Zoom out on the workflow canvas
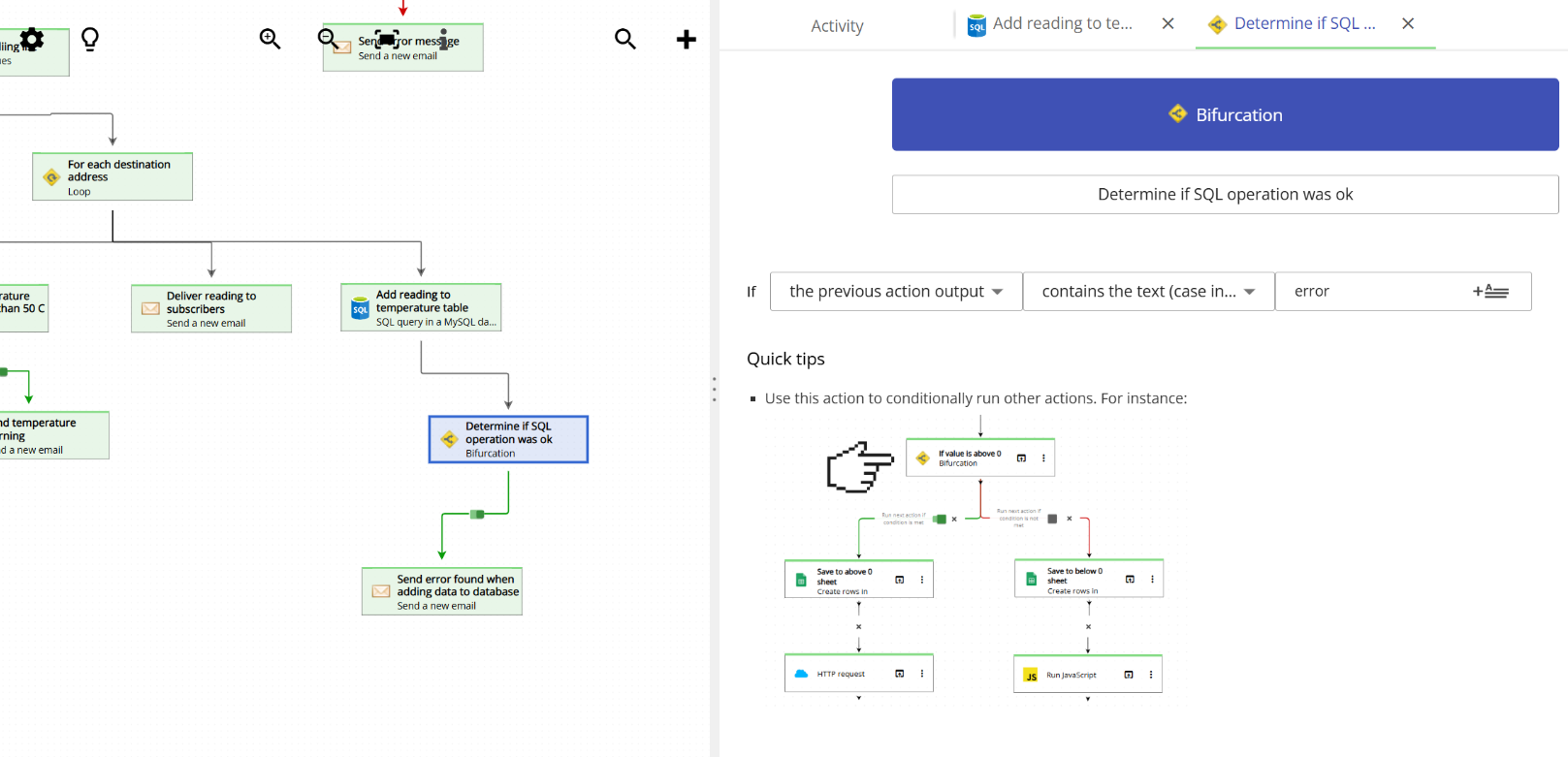This screenshot has width=1568, height=757. click(328, 40)
